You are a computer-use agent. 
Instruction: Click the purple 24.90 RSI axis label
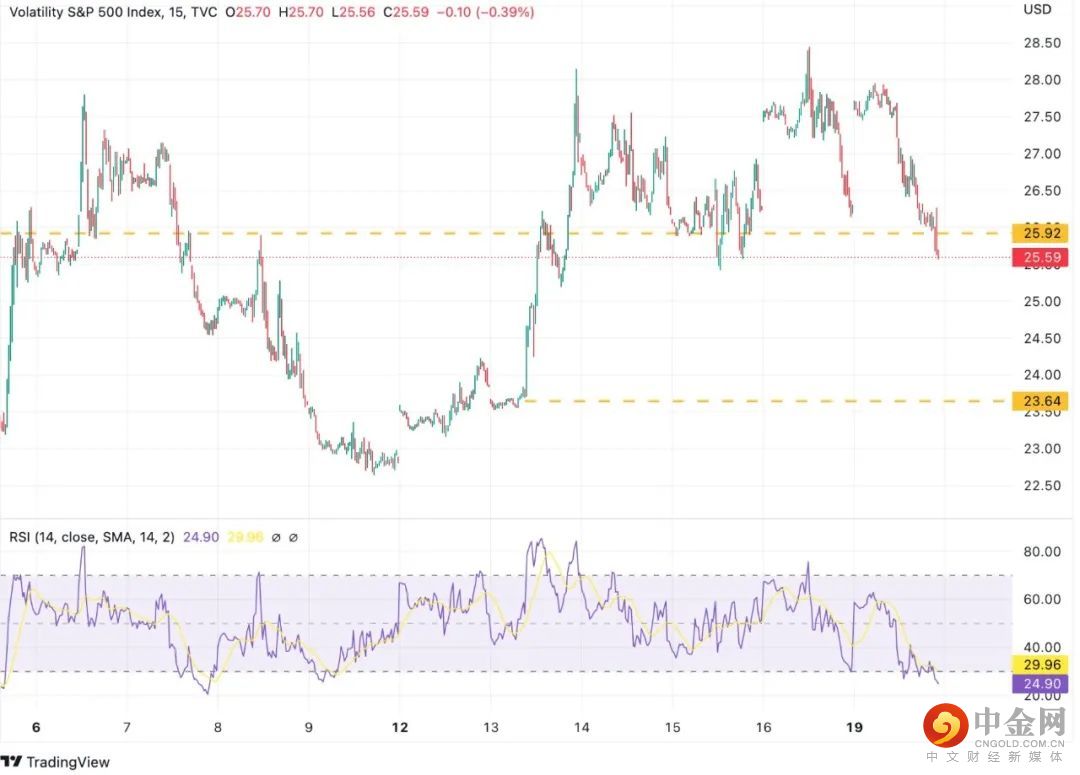coord(1041,683)
